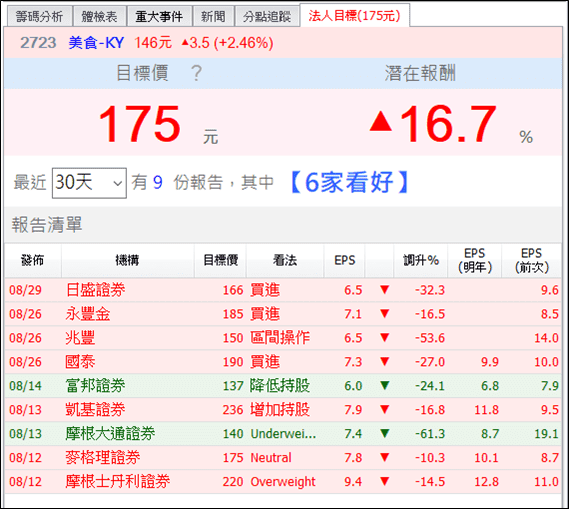
Task: Click the down arrow in 兆豐 row
Action: pos(385,337)
